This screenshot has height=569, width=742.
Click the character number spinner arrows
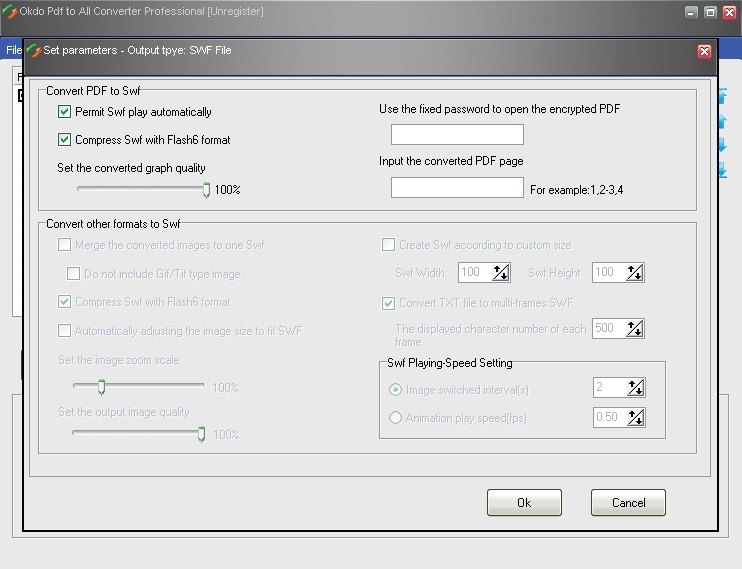point(635,329)
